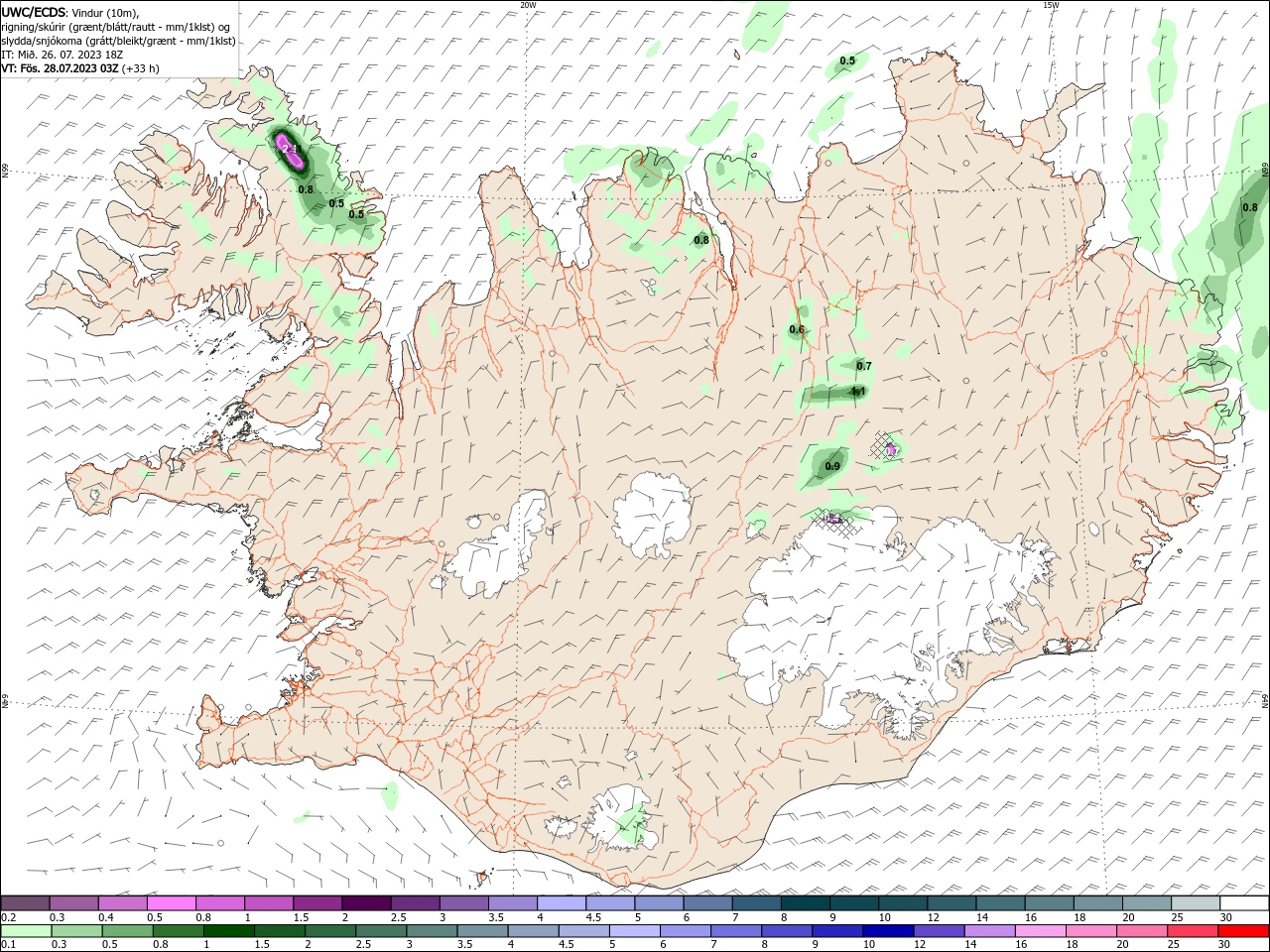Click the bright red 30 swatch in the rain scale
The image size is (1270, 952).
[x=1244, y=931]
